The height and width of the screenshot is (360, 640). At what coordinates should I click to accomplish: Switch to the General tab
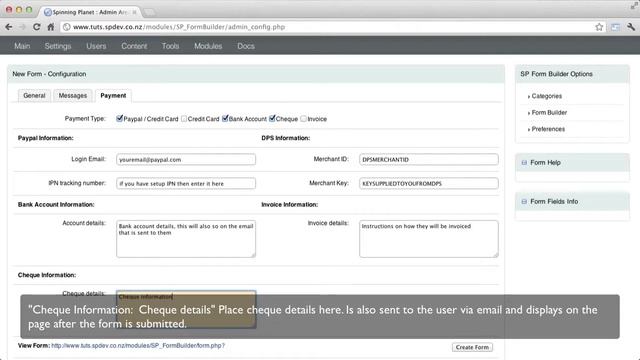(34, 96)
